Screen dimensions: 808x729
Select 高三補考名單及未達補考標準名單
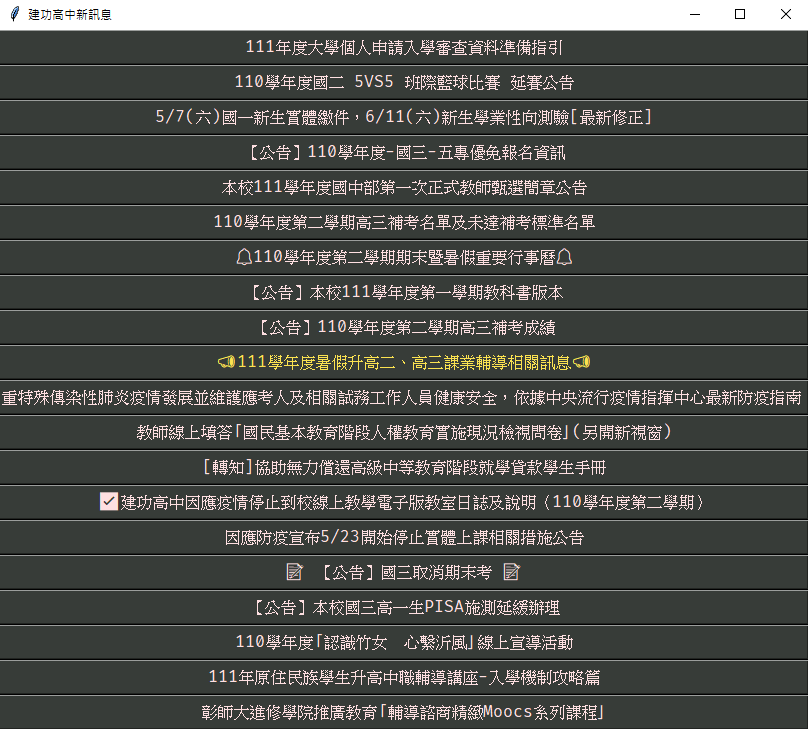[x=404, y=223]
